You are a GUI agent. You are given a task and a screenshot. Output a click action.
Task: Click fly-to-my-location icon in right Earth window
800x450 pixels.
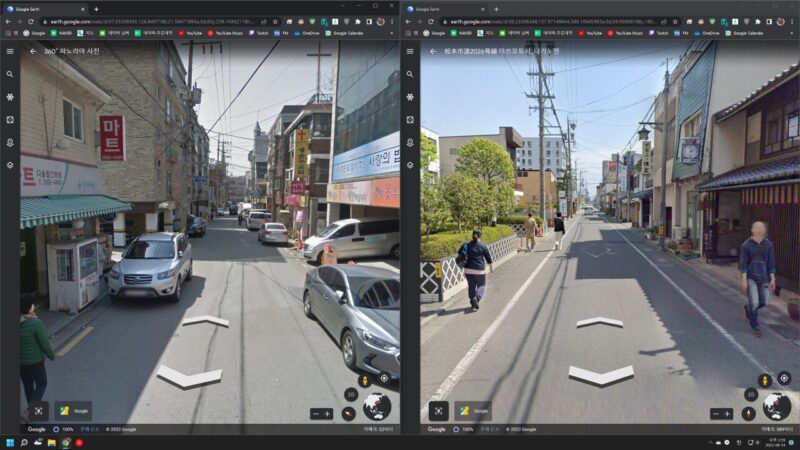point(783,379)
